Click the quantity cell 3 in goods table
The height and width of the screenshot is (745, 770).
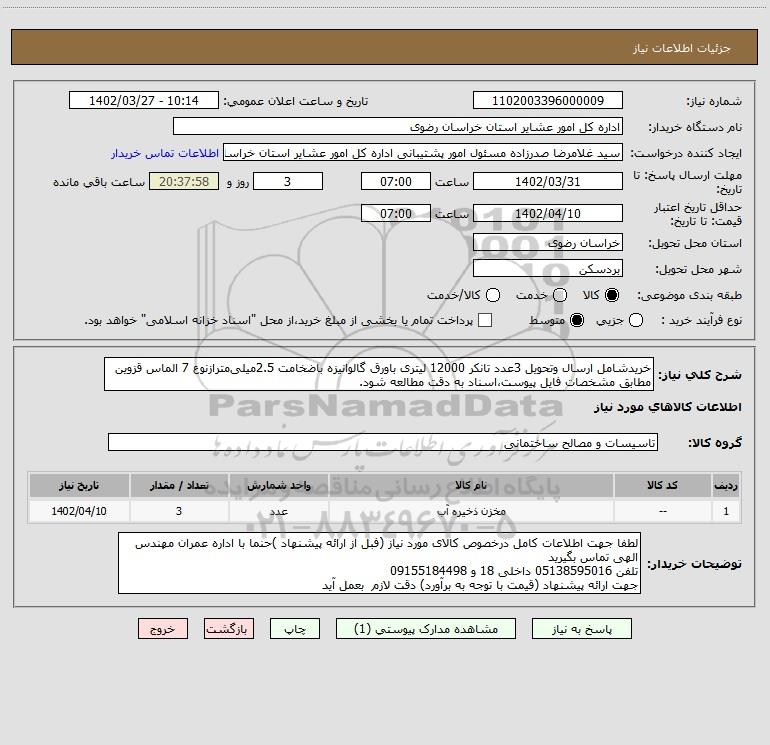[179, 511]
